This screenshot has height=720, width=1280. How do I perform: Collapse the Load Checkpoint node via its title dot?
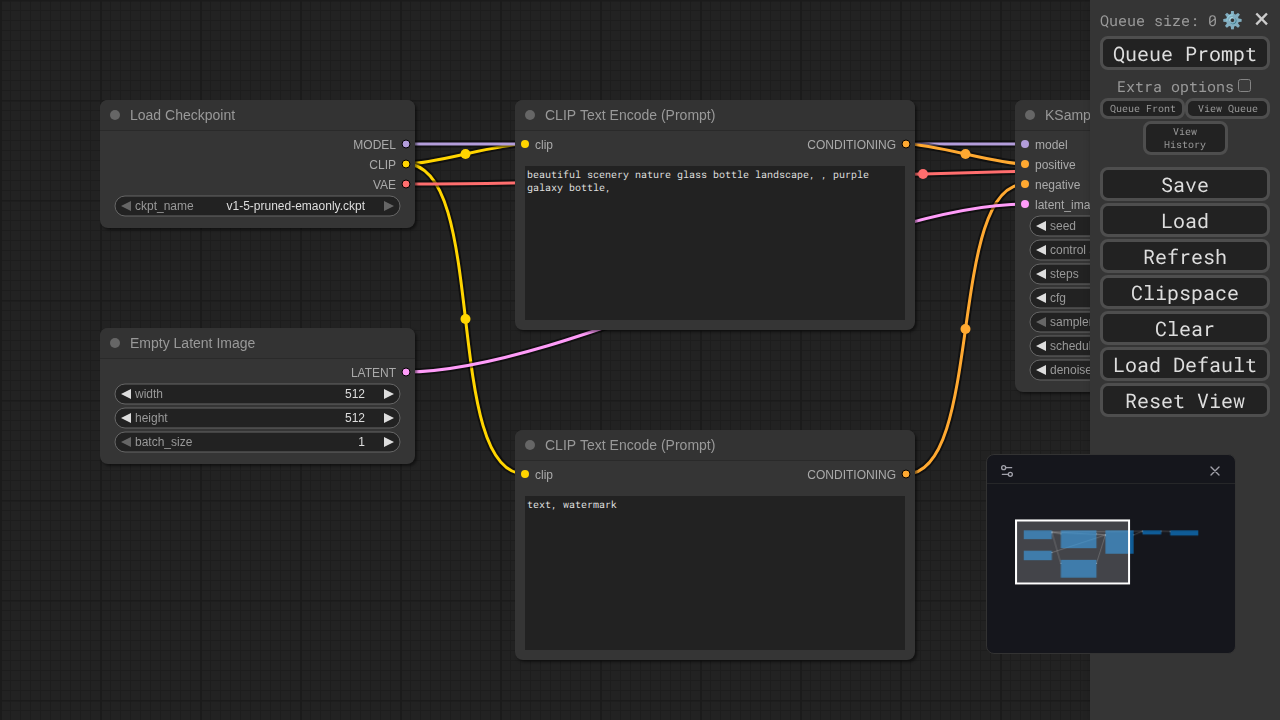pos(115,115)
